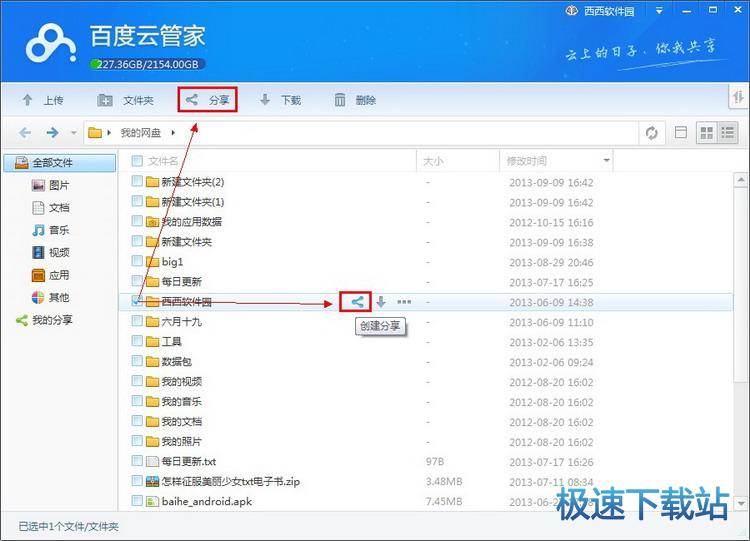Click the 下载 download toolbar button

(280, 100)
